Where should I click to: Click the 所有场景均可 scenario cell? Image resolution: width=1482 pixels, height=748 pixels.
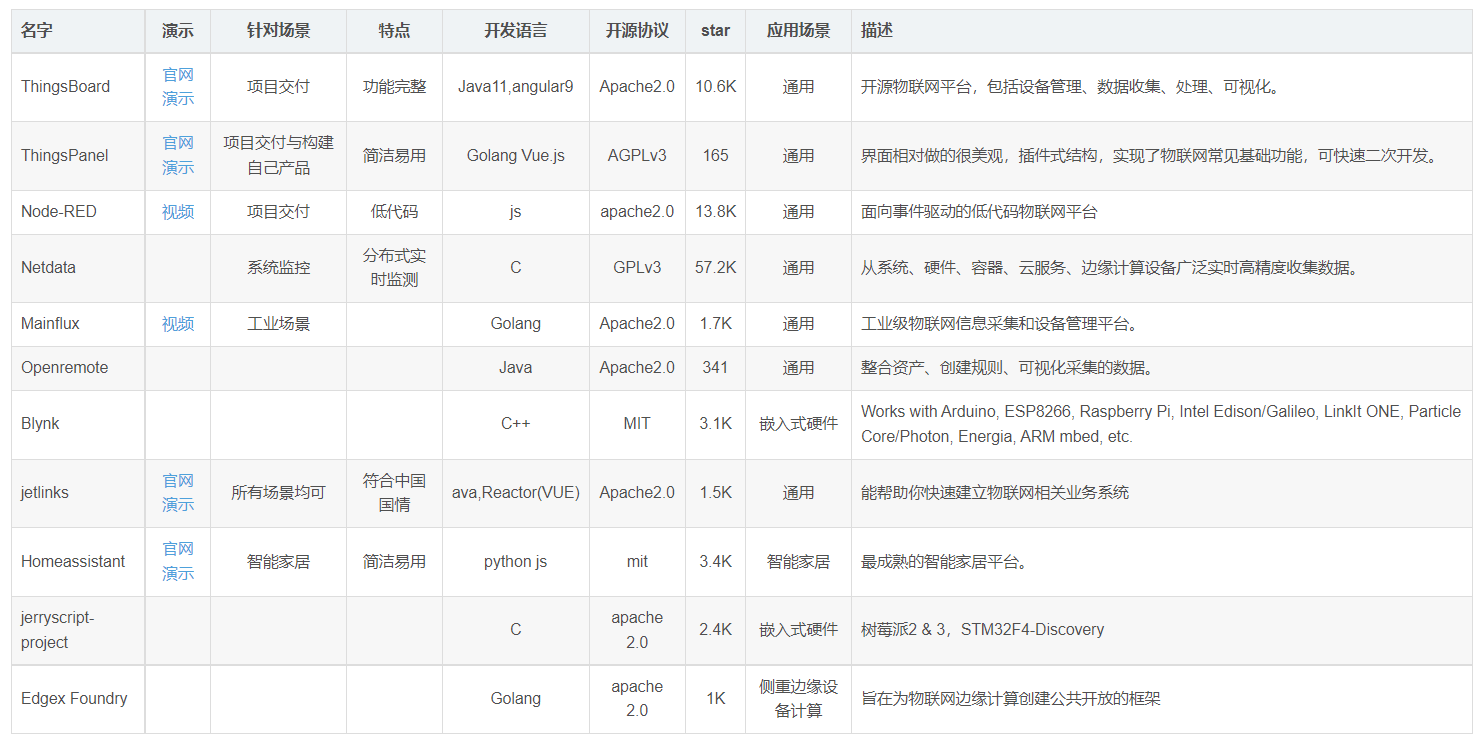point(279,493)
